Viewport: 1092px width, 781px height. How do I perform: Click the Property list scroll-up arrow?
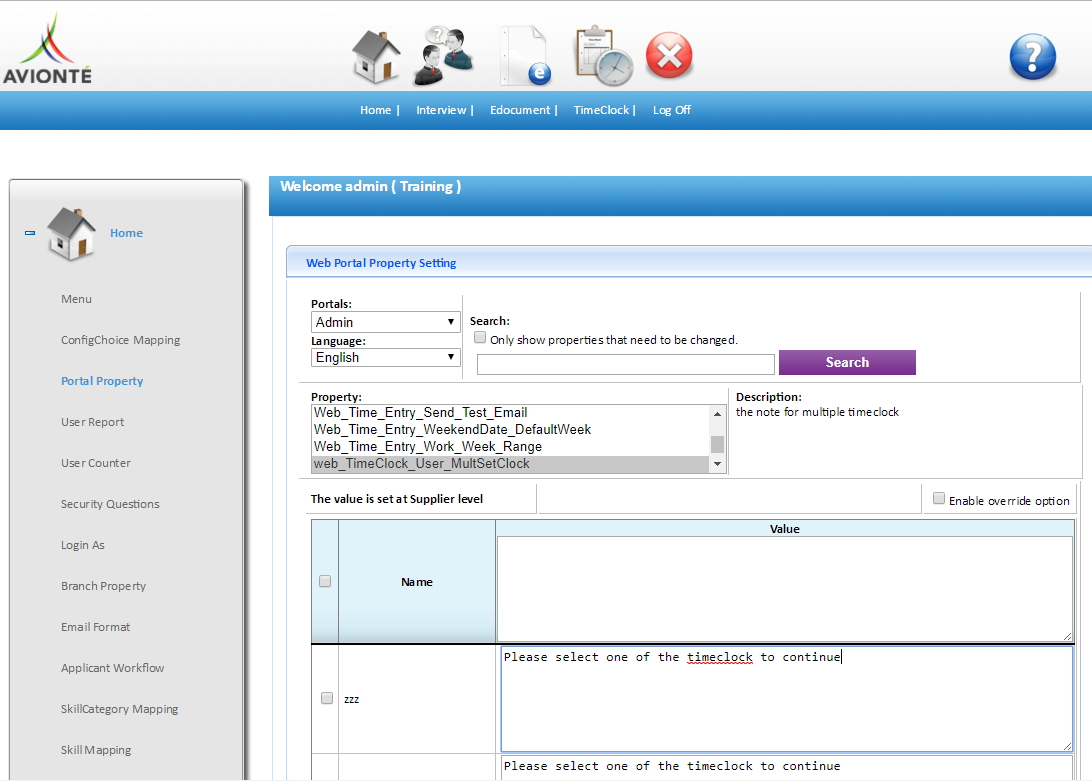pos(717,414)
